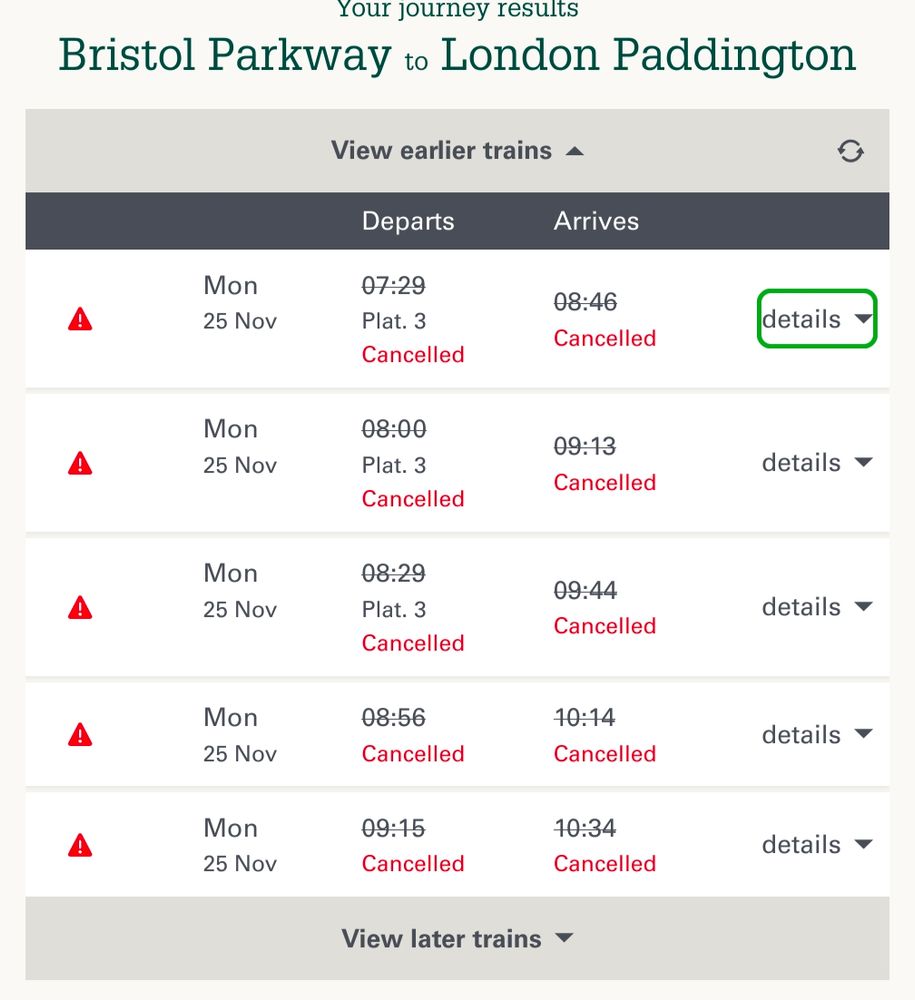This screenshot has width=915, height=1000.
Task: Click the struck-through 07:29 departure time
Action: tap(393, 285)
